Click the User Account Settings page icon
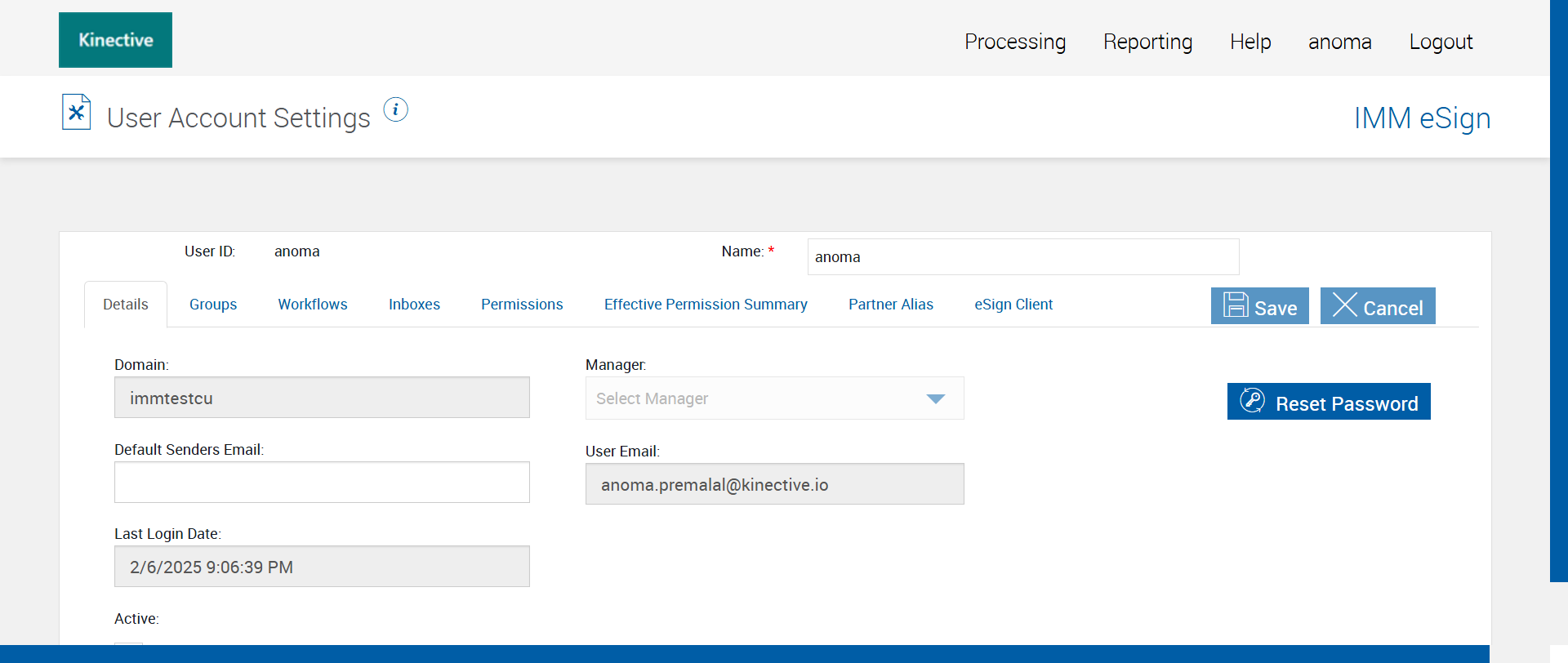This screenshot has height=663, width=1568. pos(76,112)
